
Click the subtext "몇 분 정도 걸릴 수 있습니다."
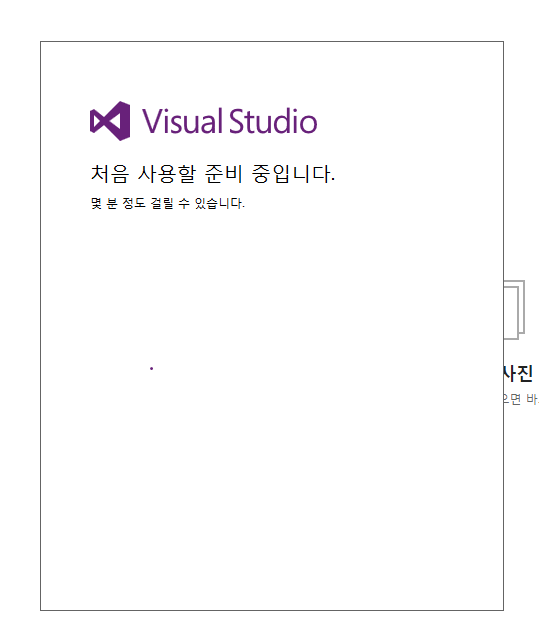click(x=167, y=203)
